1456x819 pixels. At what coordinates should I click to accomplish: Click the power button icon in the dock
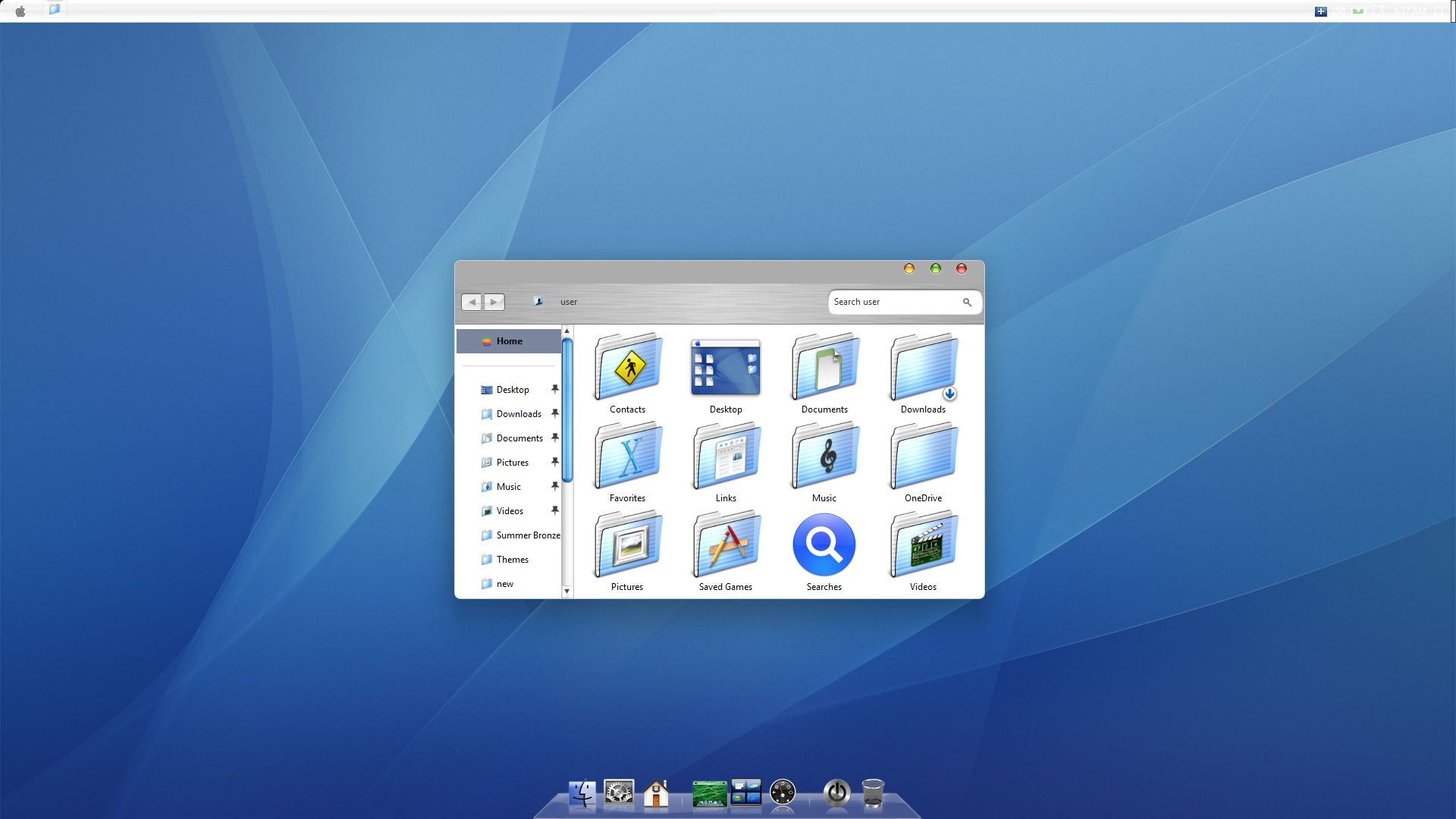[x=835, y=793]
